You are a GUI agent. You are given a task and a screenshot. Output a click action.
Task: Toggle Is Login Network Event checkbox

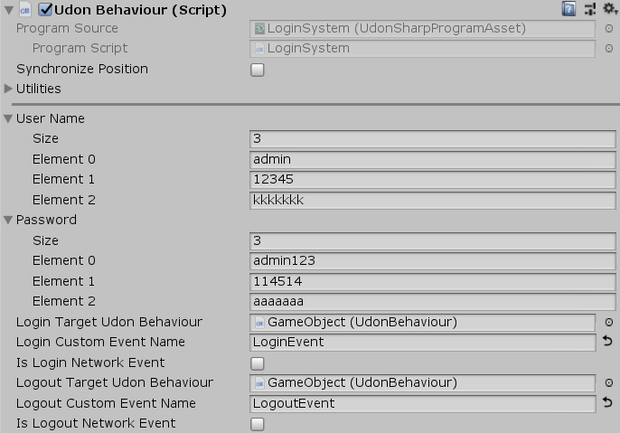pos(257,363)
